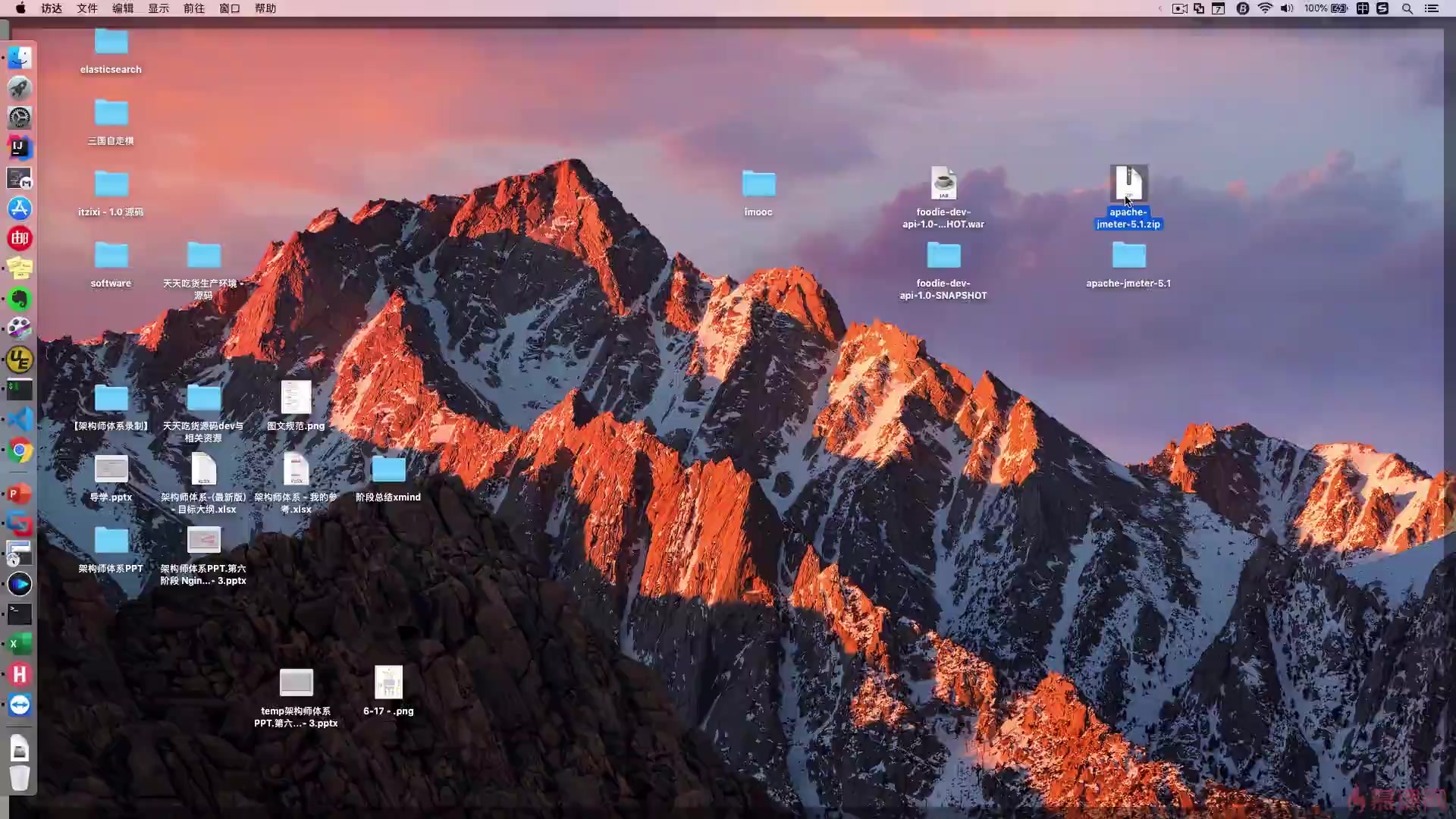The height and width of the screenshot is (819, 1456).
Task: Select the apache-jmeter-5.1 folder
Action: (x=1128, y=256)
